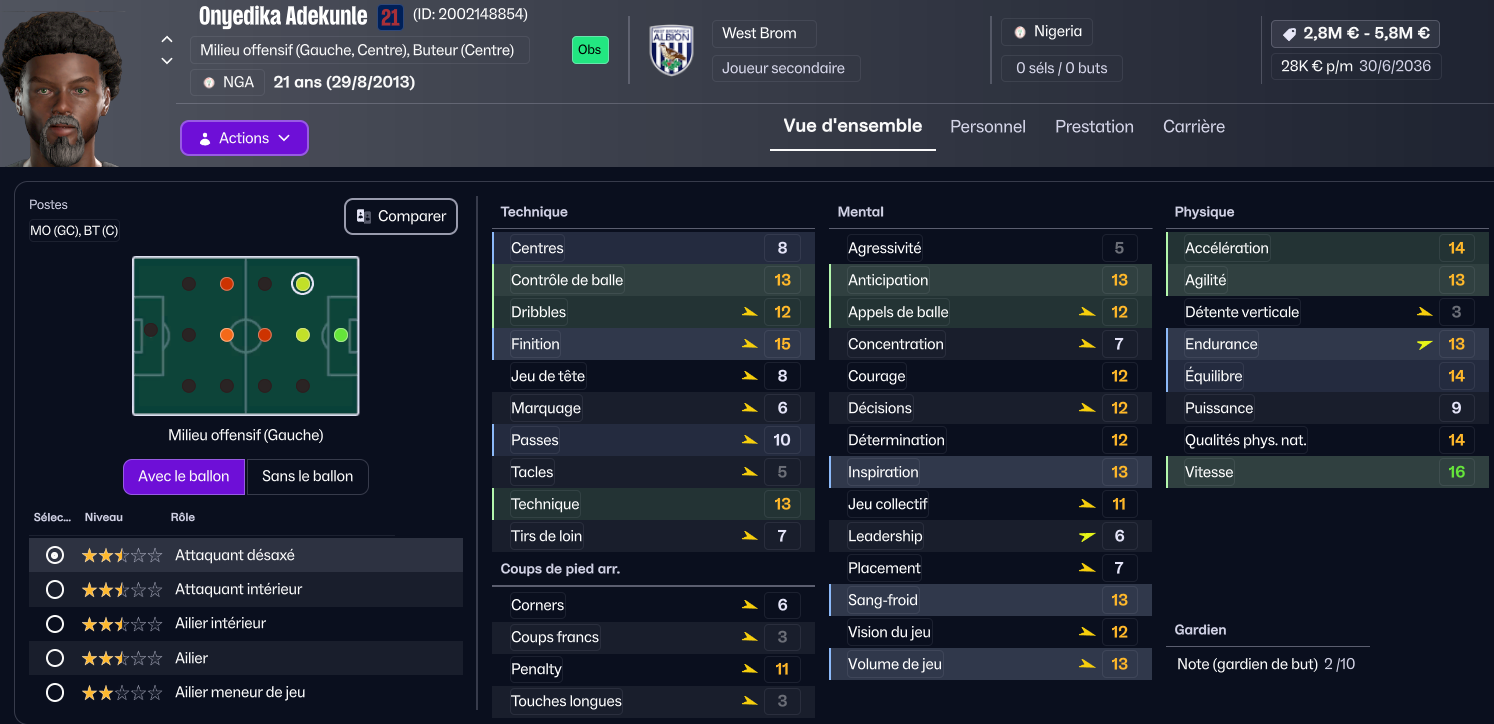1494x724 pixels.
Task: Switch to Sans le ballon view
Action: (308, 476)
